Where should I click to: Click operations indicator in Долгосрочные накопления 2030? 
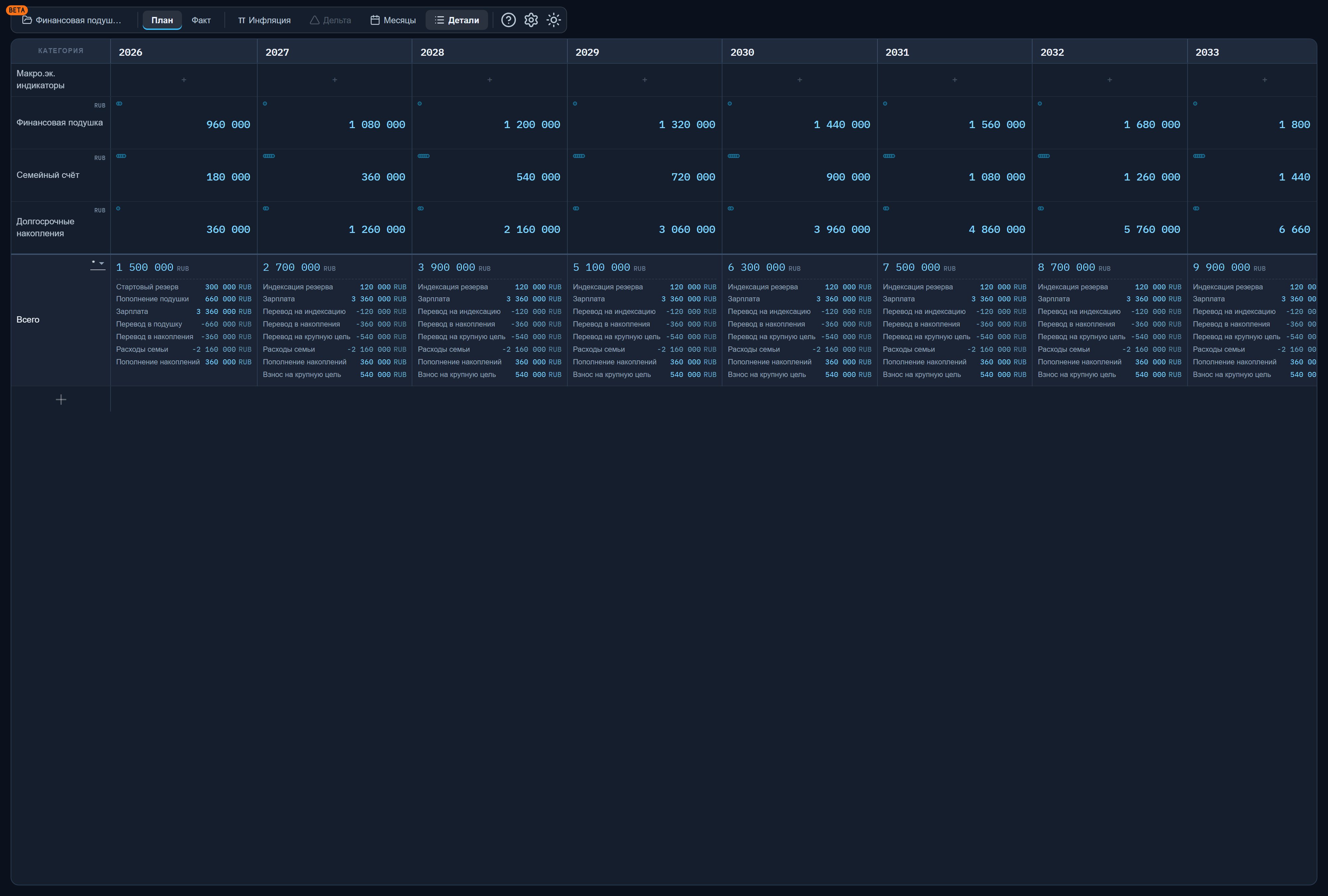pos(731,208)
